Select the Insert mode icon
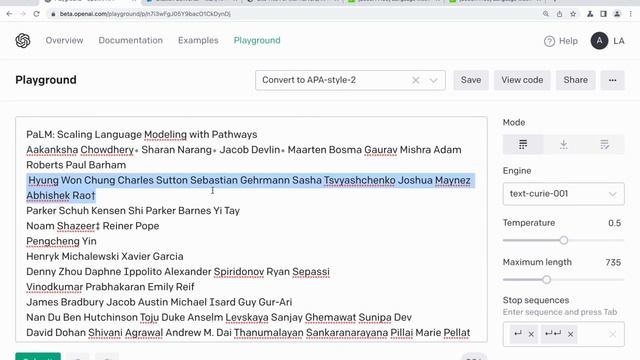The height and width of the screenshot is (360, 640). click(x=564, y=144)
